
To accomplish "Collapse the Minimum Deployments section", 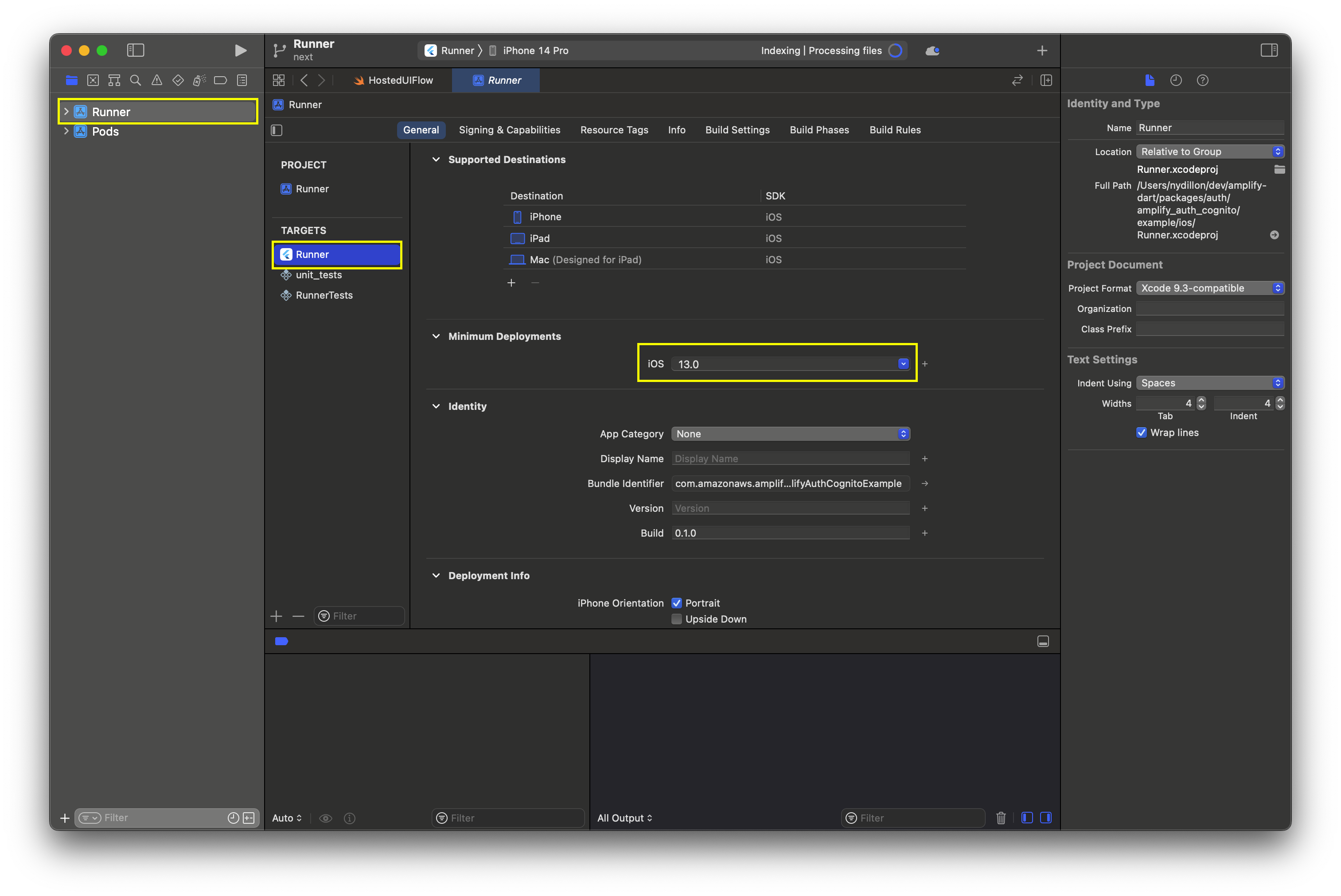I will coord(436,336).
